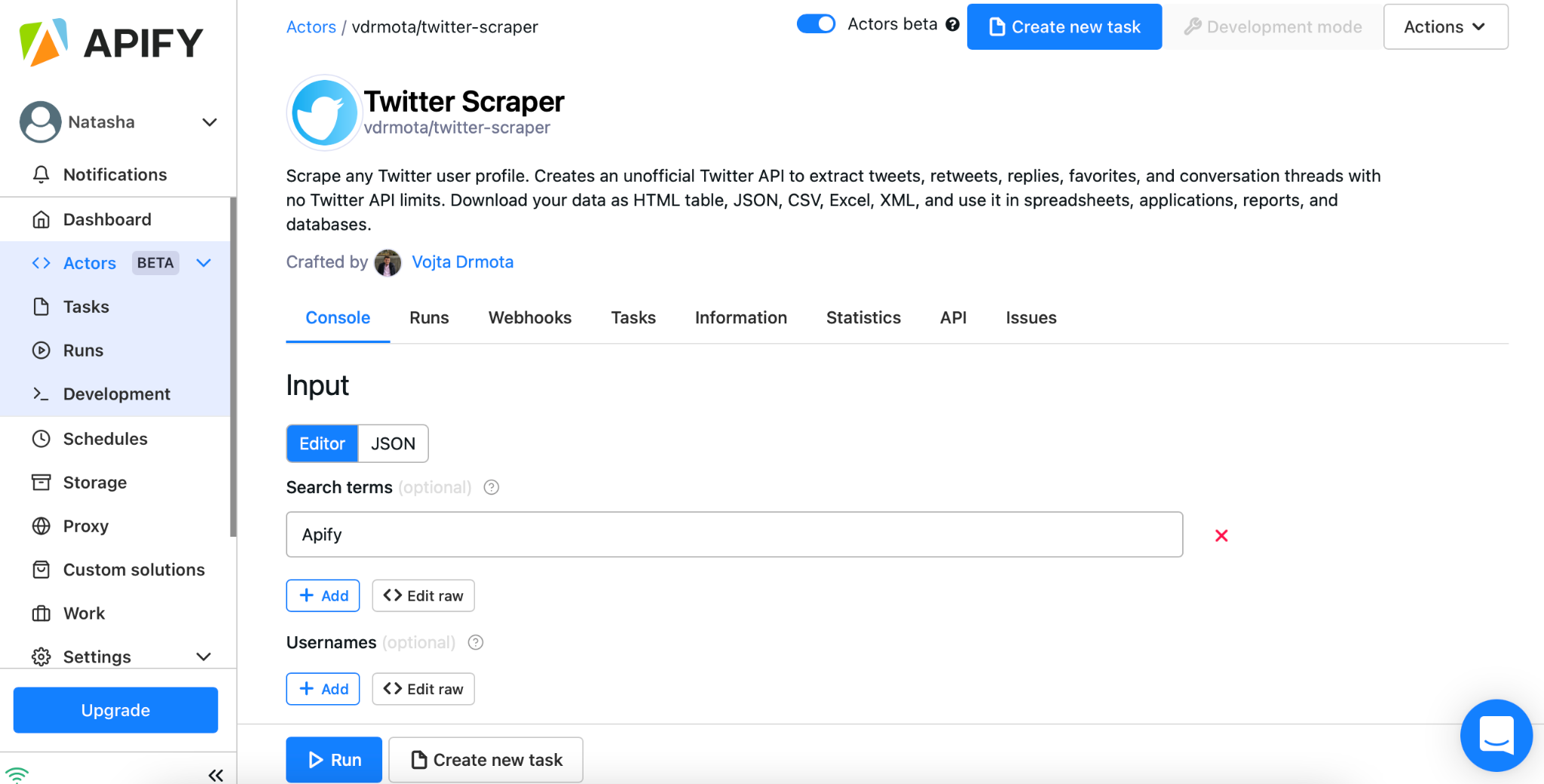Viewport: 1544px width, 784px height.
Task: Click Vojta Drmota author avatar
Action: click(388, 263)
